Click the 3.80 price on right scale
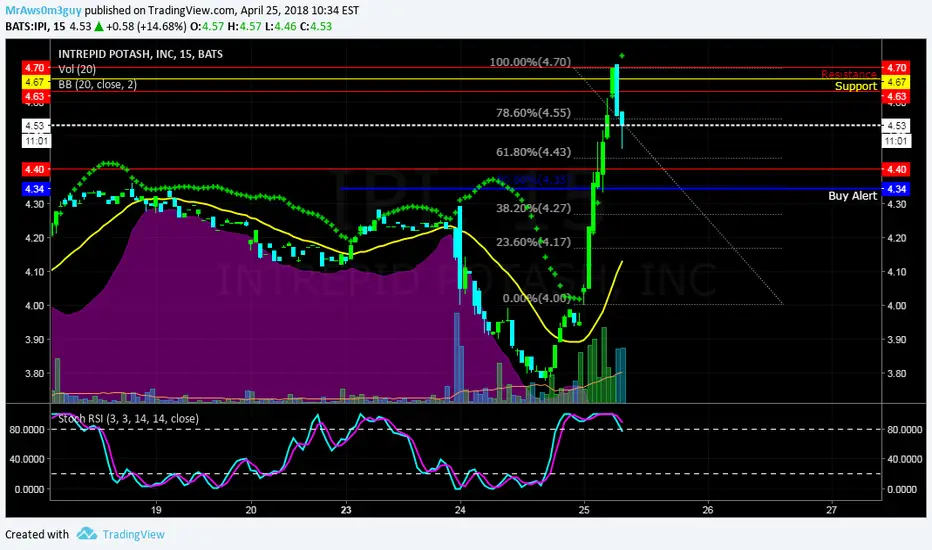Image resolution: width=932 pixels, height=550 pixels. [896, 373]
